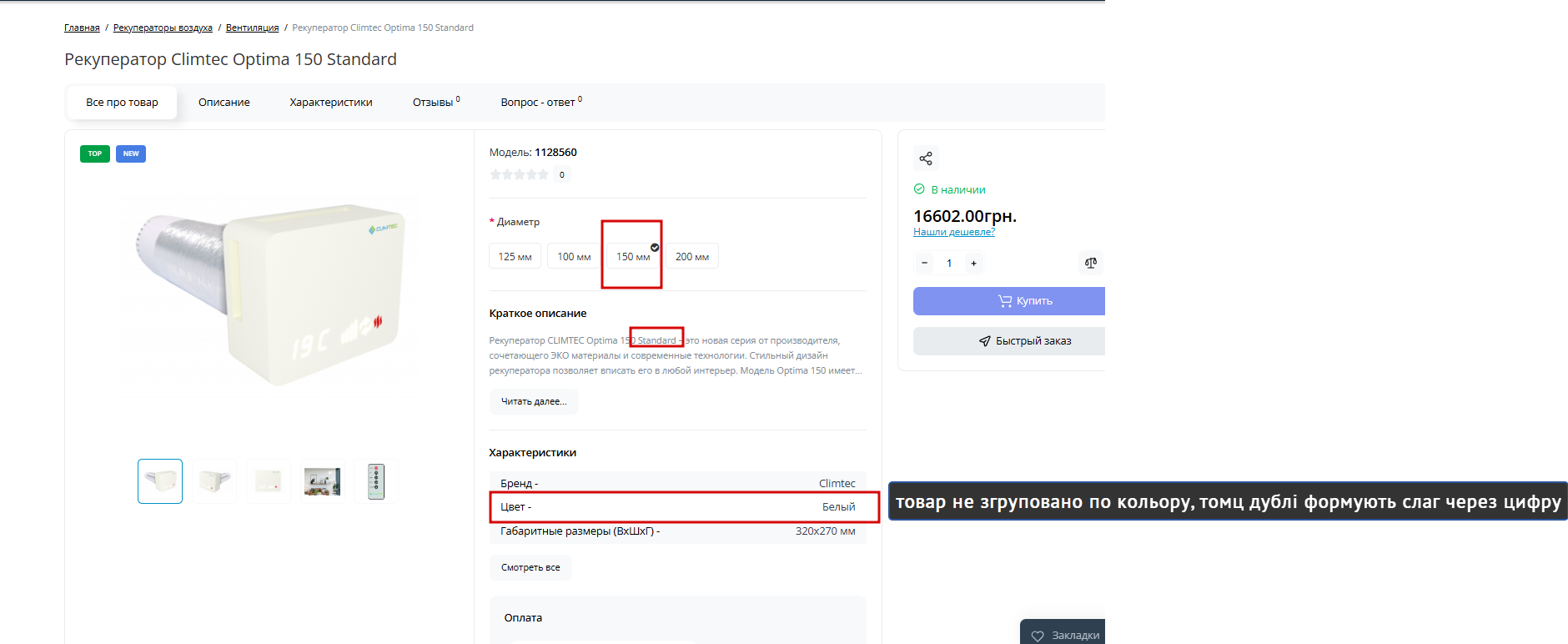This screenshot has width=1568, height=644.
Task: Select the 125 мм diameter option
Action: (x=515, y=256)
